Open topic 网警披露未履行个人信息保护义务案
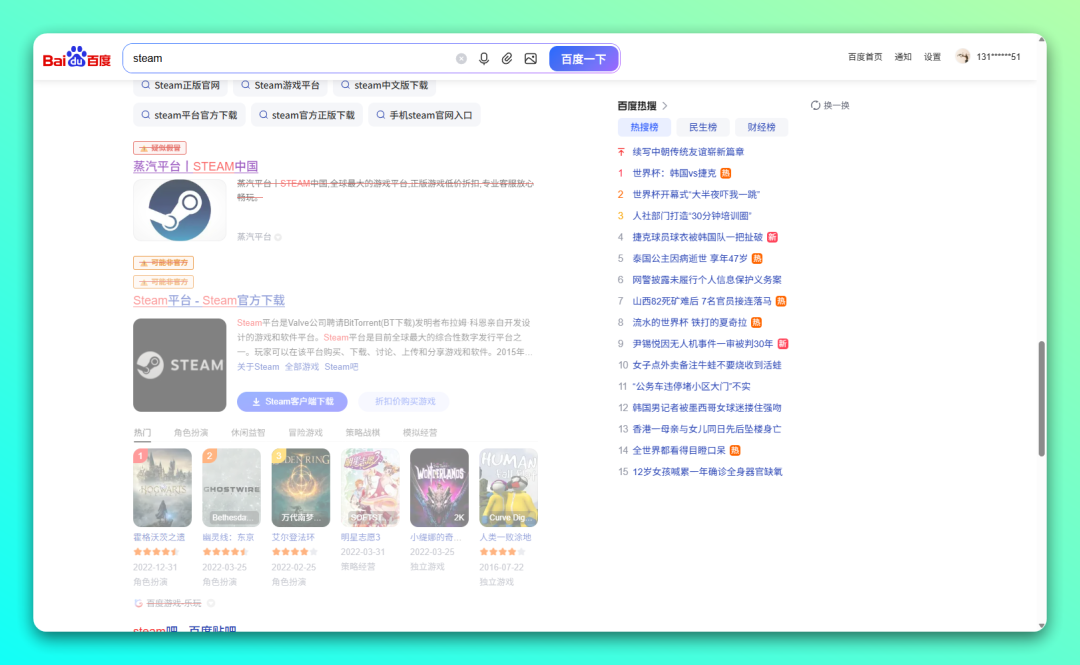The height and width of the screenshot is (665, 1080). pos(707,280)
